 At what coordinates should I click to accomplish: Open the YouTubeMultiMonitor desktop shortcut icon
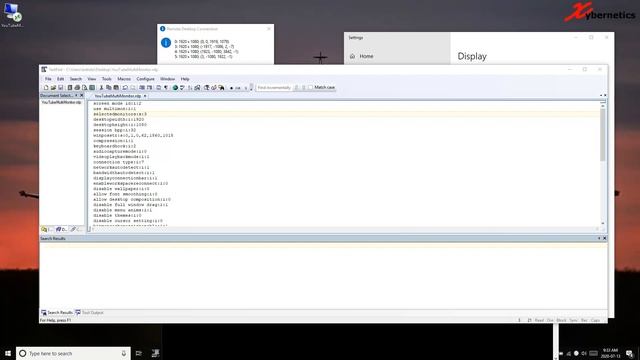pos(12,15)
